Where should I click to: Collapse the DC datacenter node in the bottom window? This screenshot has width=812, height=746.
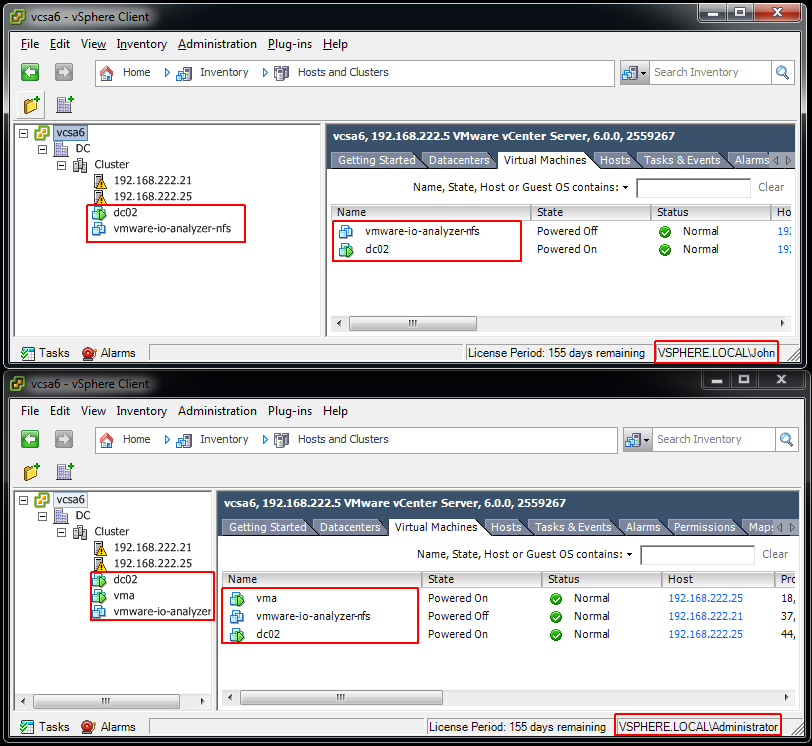(x=42, y=516)
